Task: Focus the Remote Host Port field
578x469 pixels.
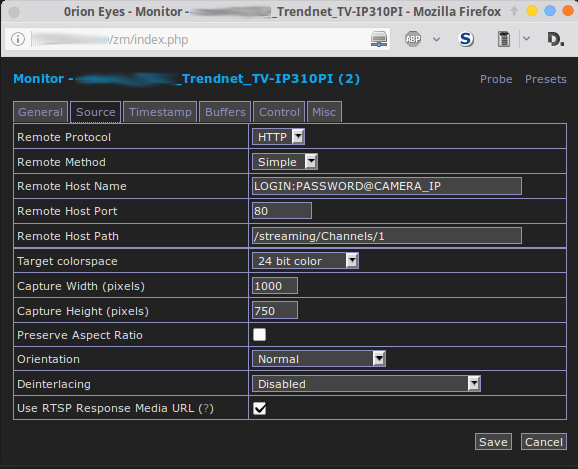Action: pyautogui.click(x=282, y=211)
